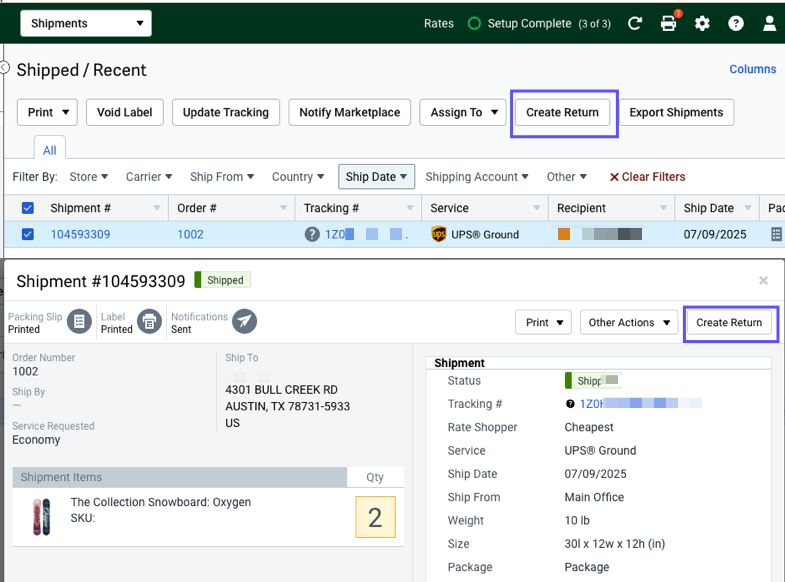Click the help question mark icon
The image size is (785, 582).
tap(736, 23)
